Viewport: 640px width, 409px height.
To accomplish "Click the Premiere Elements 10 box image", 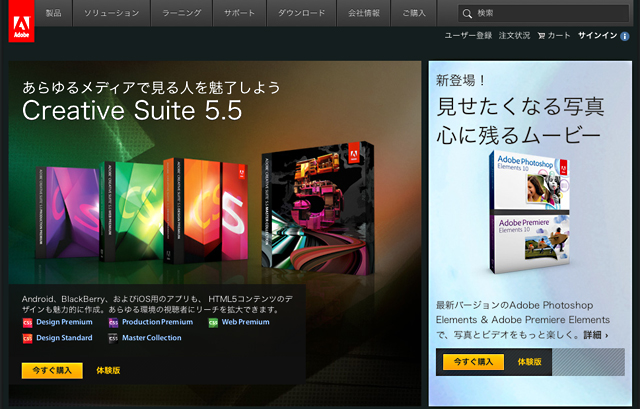I will tap(529, 244).
